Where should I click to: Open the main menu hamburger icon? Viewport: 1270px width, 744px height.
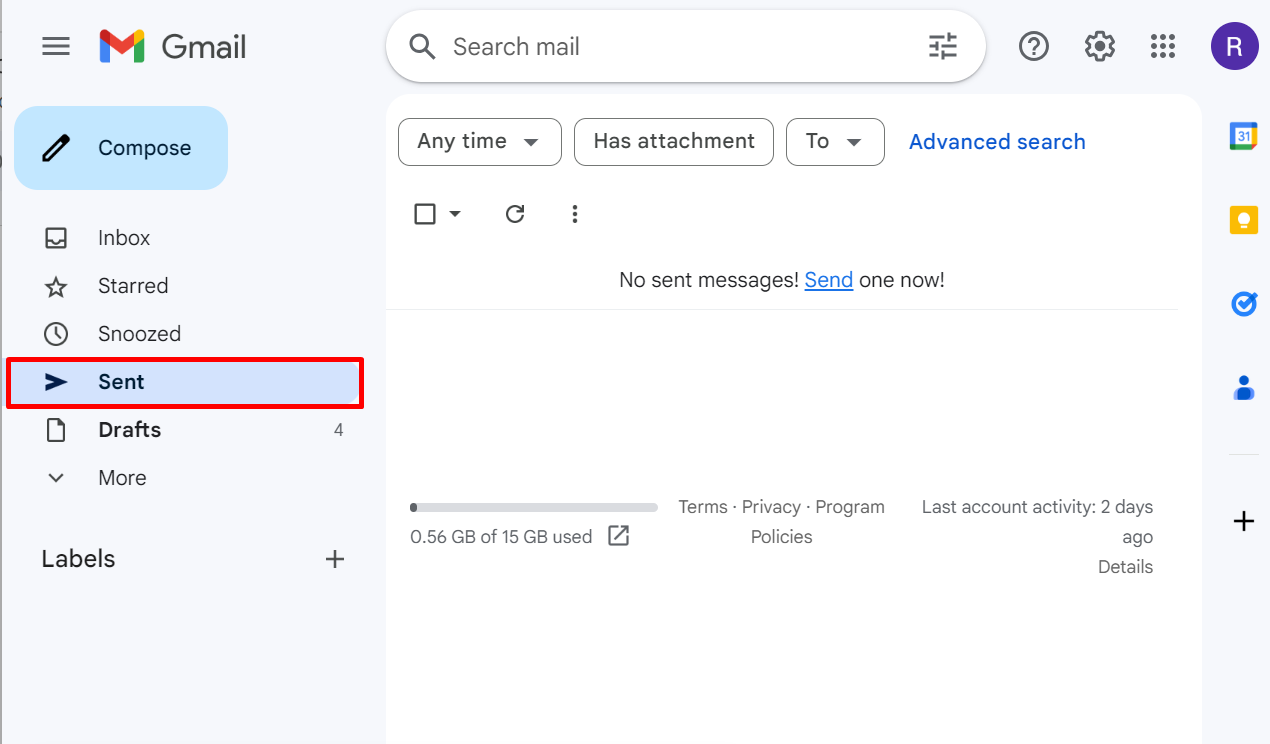pyautogui.click(x=56, y=46)
